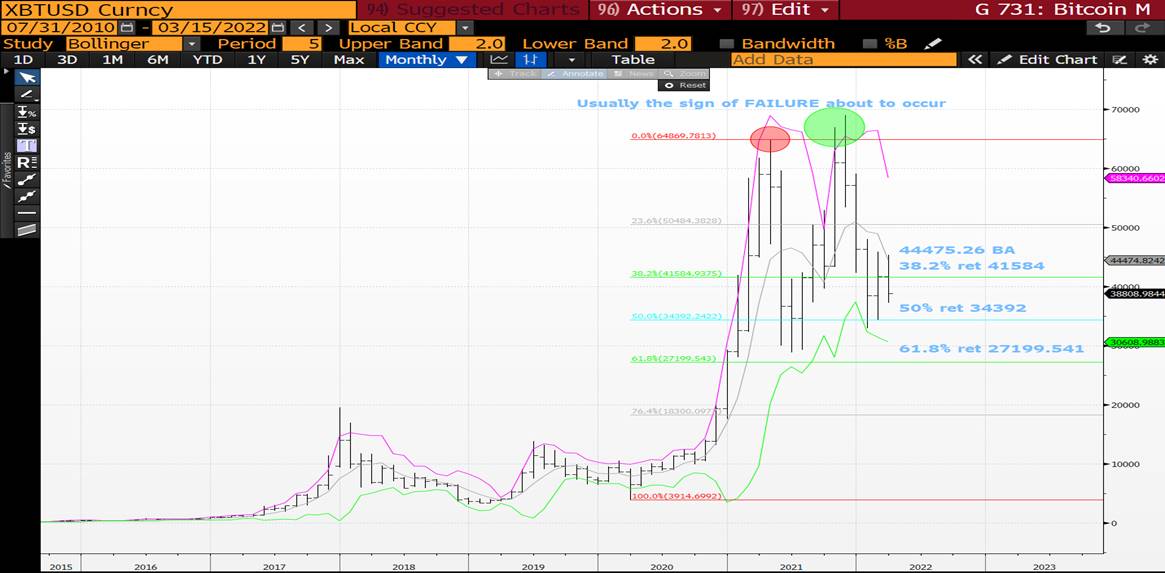Click the Zoom toggle button
1165x573 pixels.
pyautogui.click(x=684, y=74)
